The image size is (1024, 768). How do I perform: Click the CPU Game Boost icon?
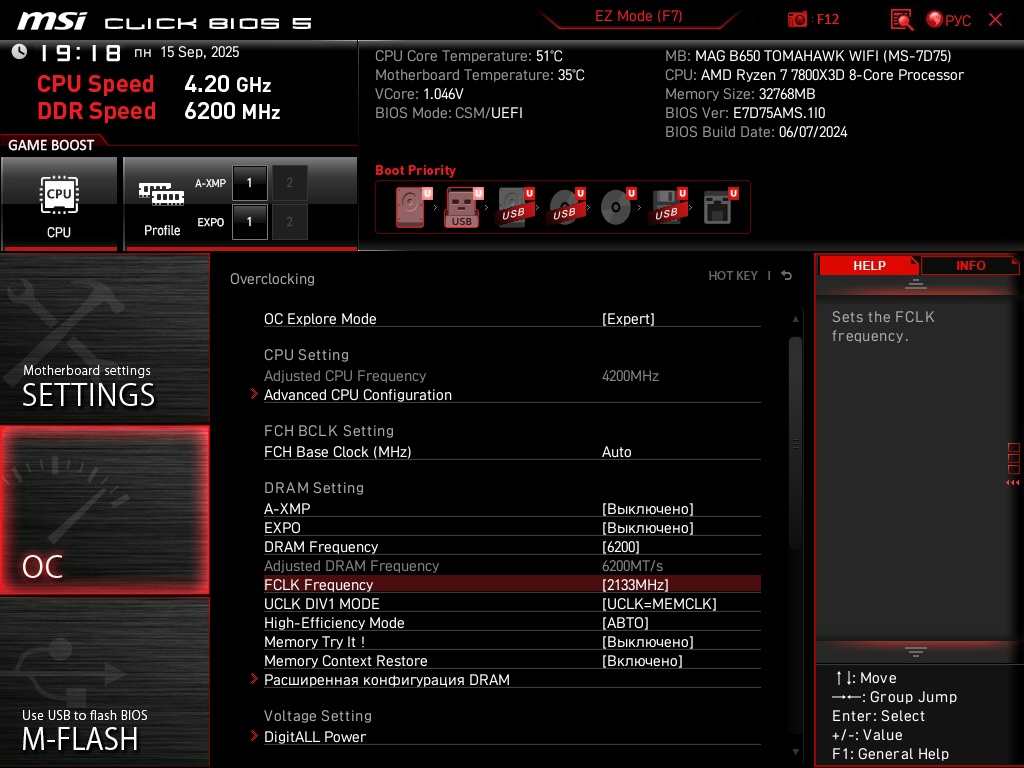point(59,204)
